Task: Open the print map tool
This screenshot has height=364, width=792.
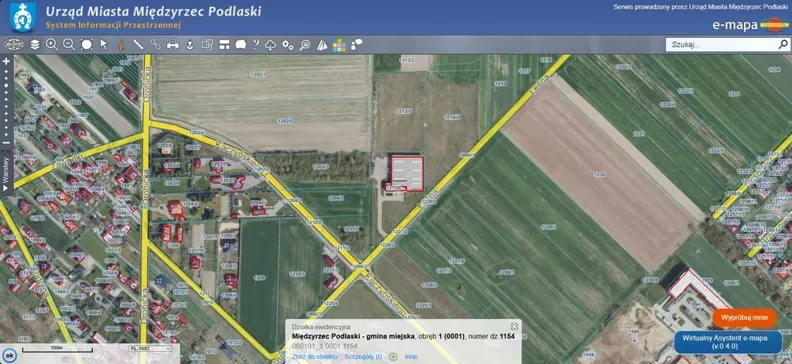Action: [173, 44]
